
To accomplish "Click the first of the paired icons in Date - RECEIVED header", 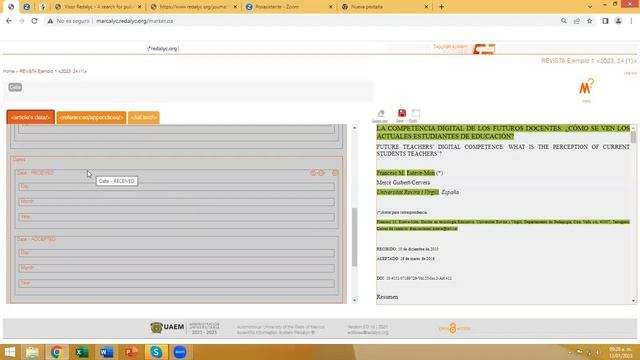I will tap(313, 173).
